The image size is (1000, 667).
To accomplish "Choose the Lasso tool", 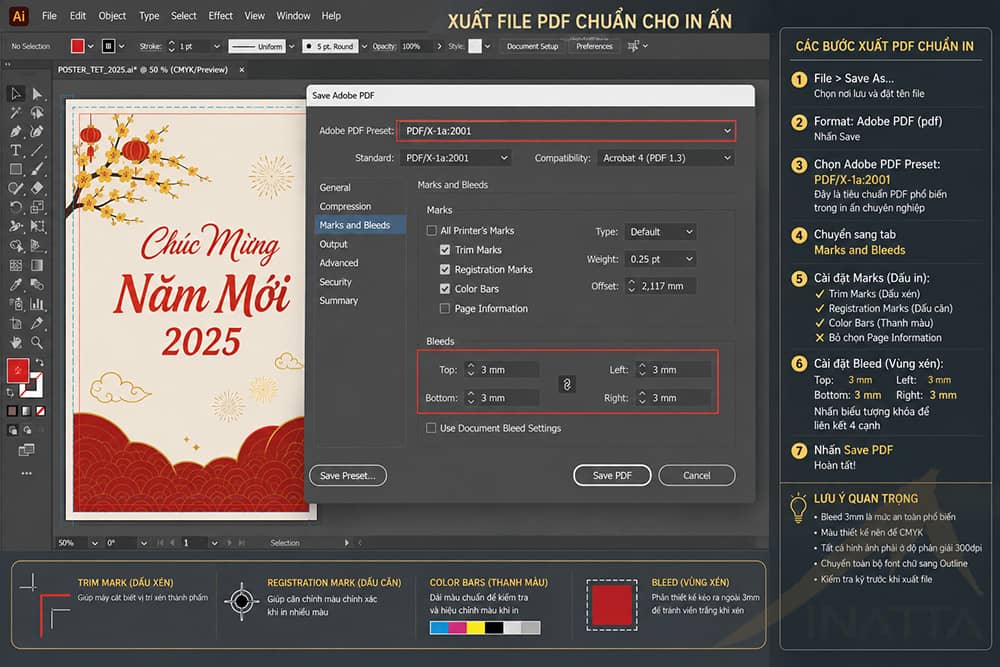I will pyautogui.click(x=37, y=113).
